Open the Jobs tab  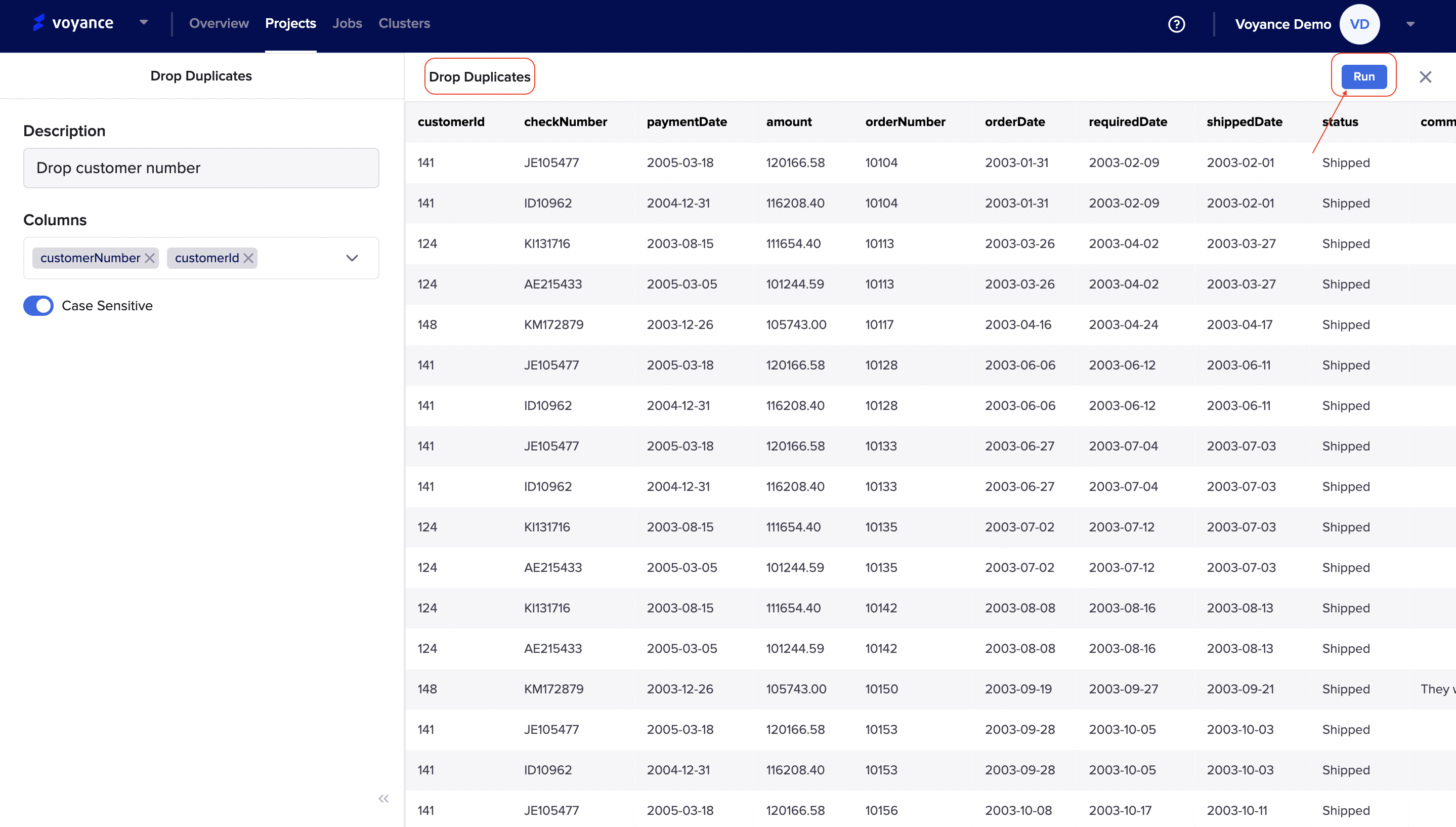pos(347,23)
